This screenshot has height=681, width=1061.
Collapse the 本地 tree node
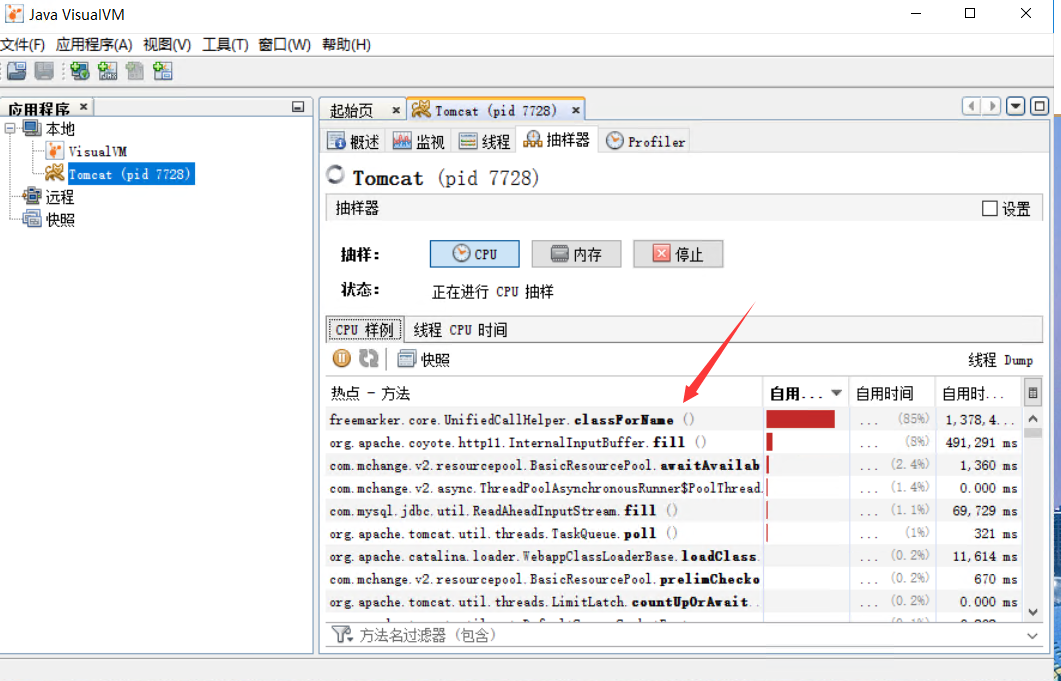(10, 128)
